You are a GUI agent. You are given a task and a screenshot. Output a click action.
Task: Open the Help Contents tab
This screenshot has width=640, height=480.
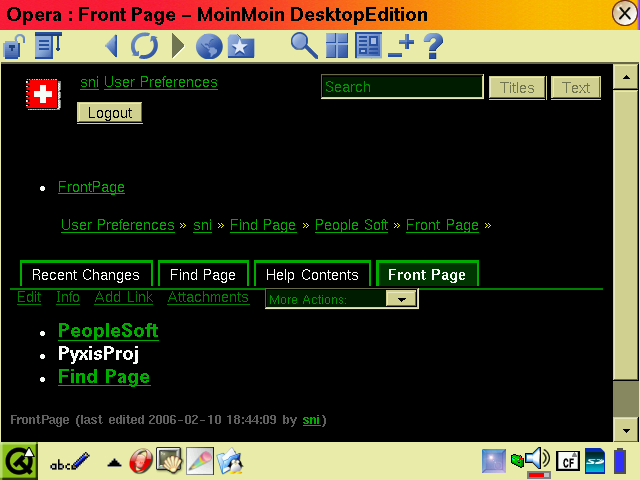312,275
